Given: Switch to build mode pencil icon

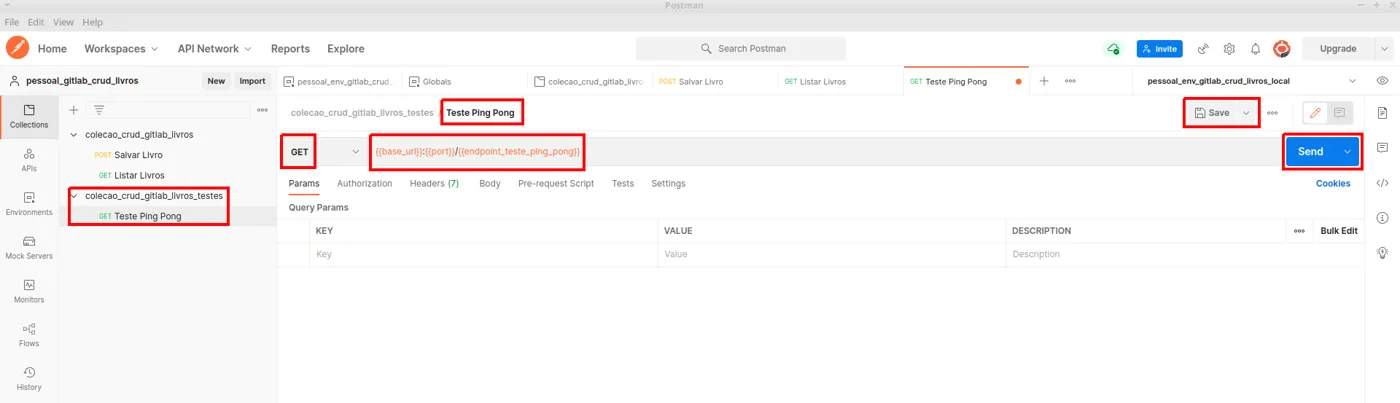Looking at the screenshot, I should 1315,113.
